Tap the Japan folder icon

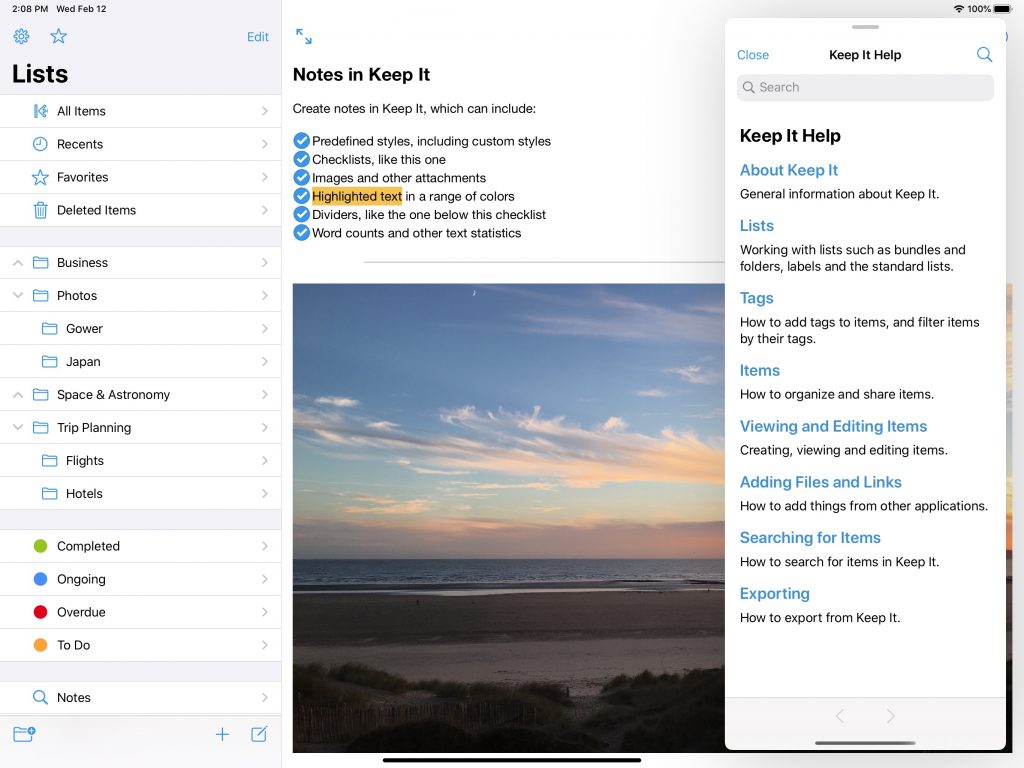pos(50,361)
